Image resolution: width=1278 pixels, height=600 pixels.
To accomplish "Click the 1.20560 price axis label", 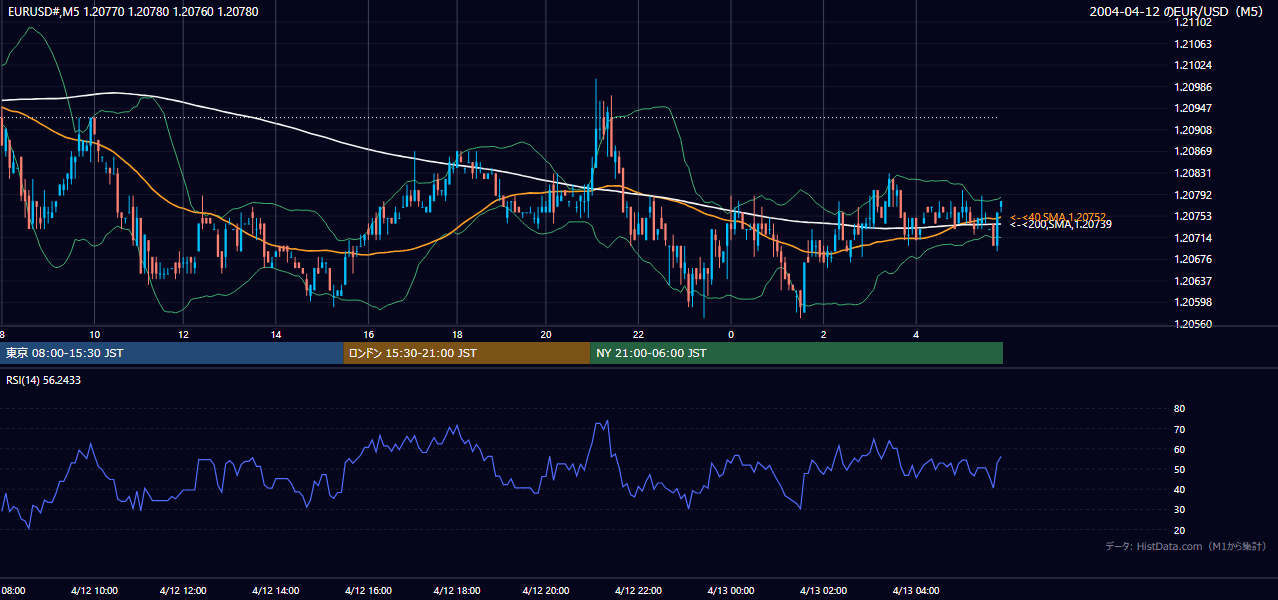I will pos(1193,324).
